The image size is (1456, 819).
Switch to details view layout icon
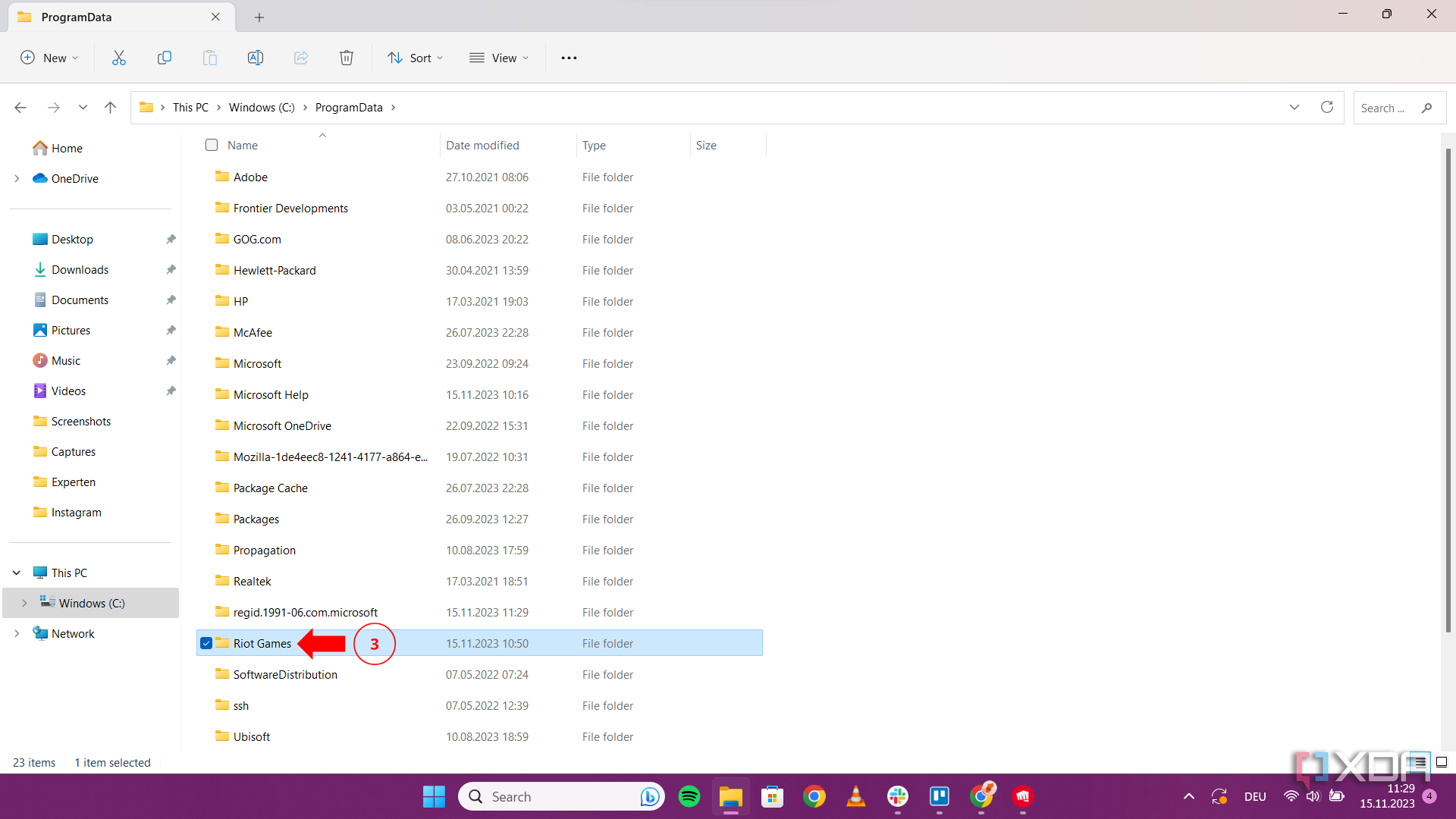pyautogui.click(x=1420, y=762)
